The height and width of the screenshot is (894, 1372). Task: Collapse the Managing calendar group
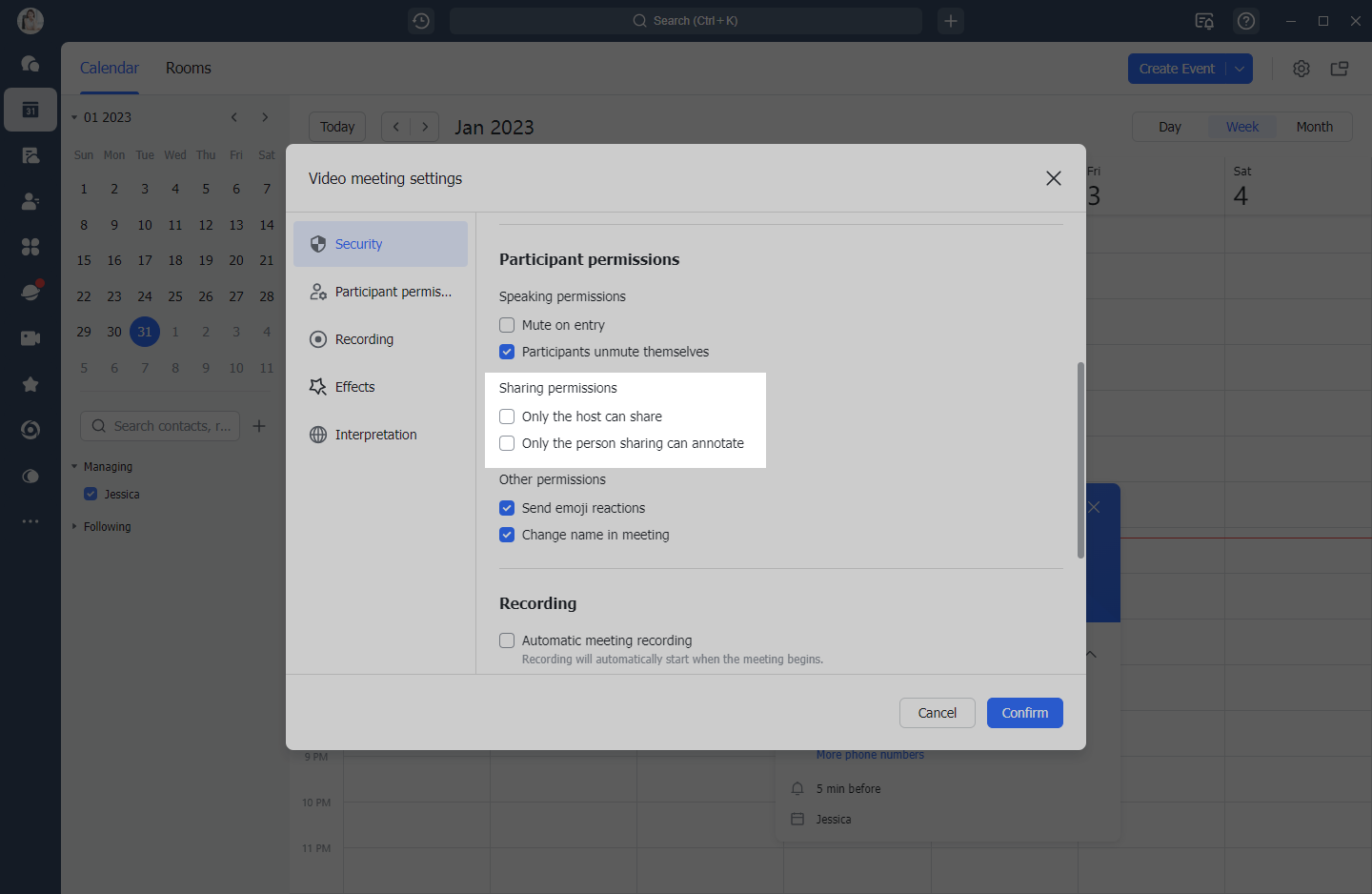[76, 466]
